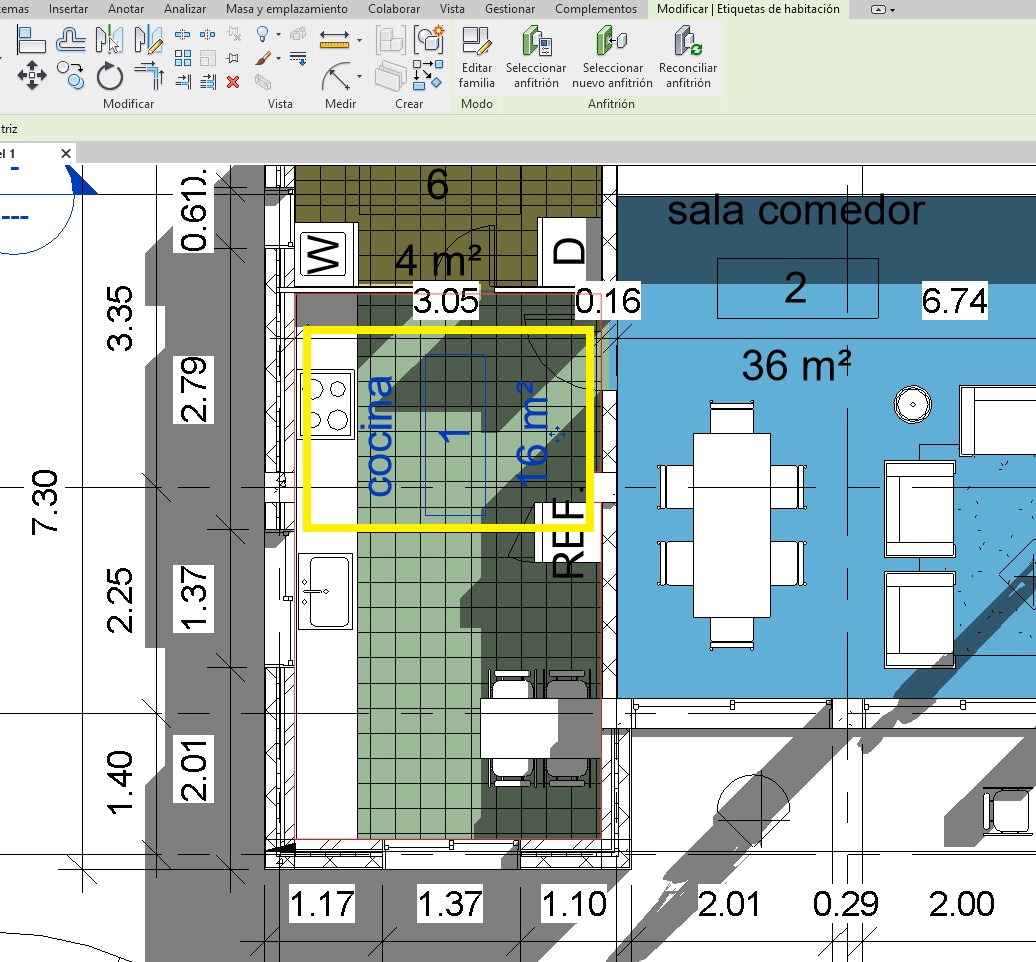Switch to the Gestionar tab
The width and height of the screenshot is (1036, 962).
coord(509,9)
